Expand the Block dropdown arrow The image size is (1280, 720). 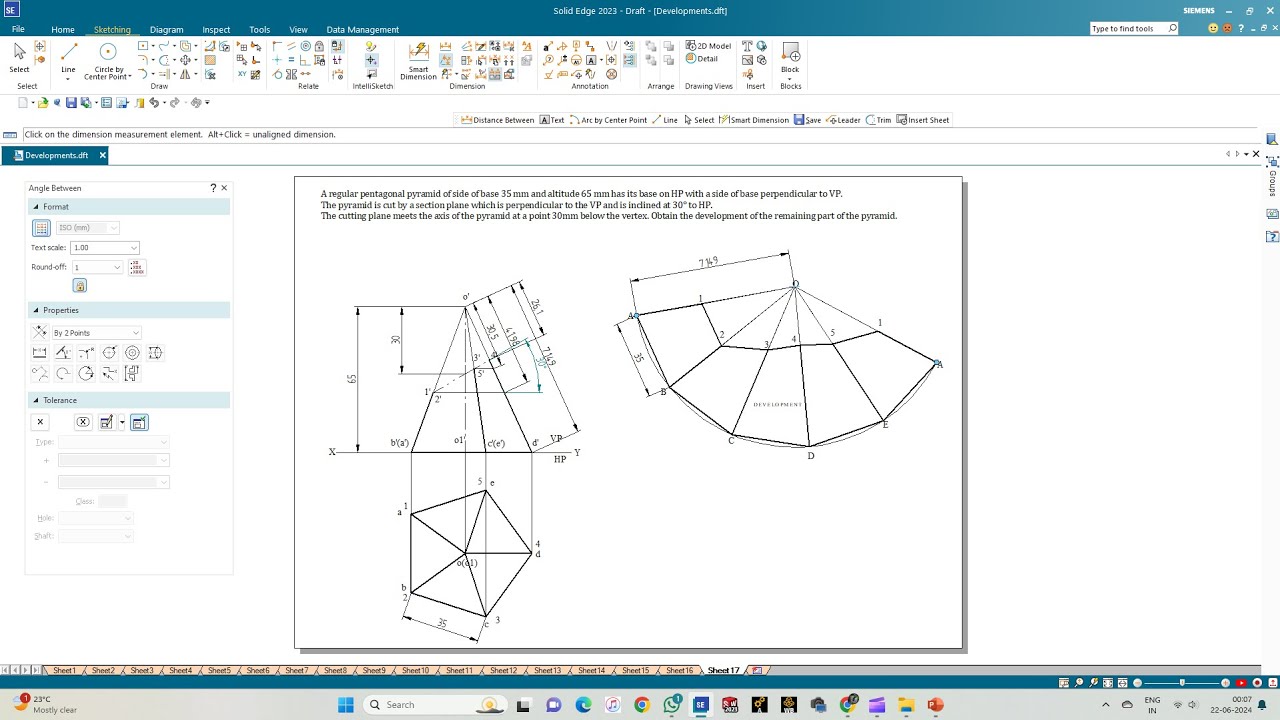pyautogui.click(x=790, y=78)
